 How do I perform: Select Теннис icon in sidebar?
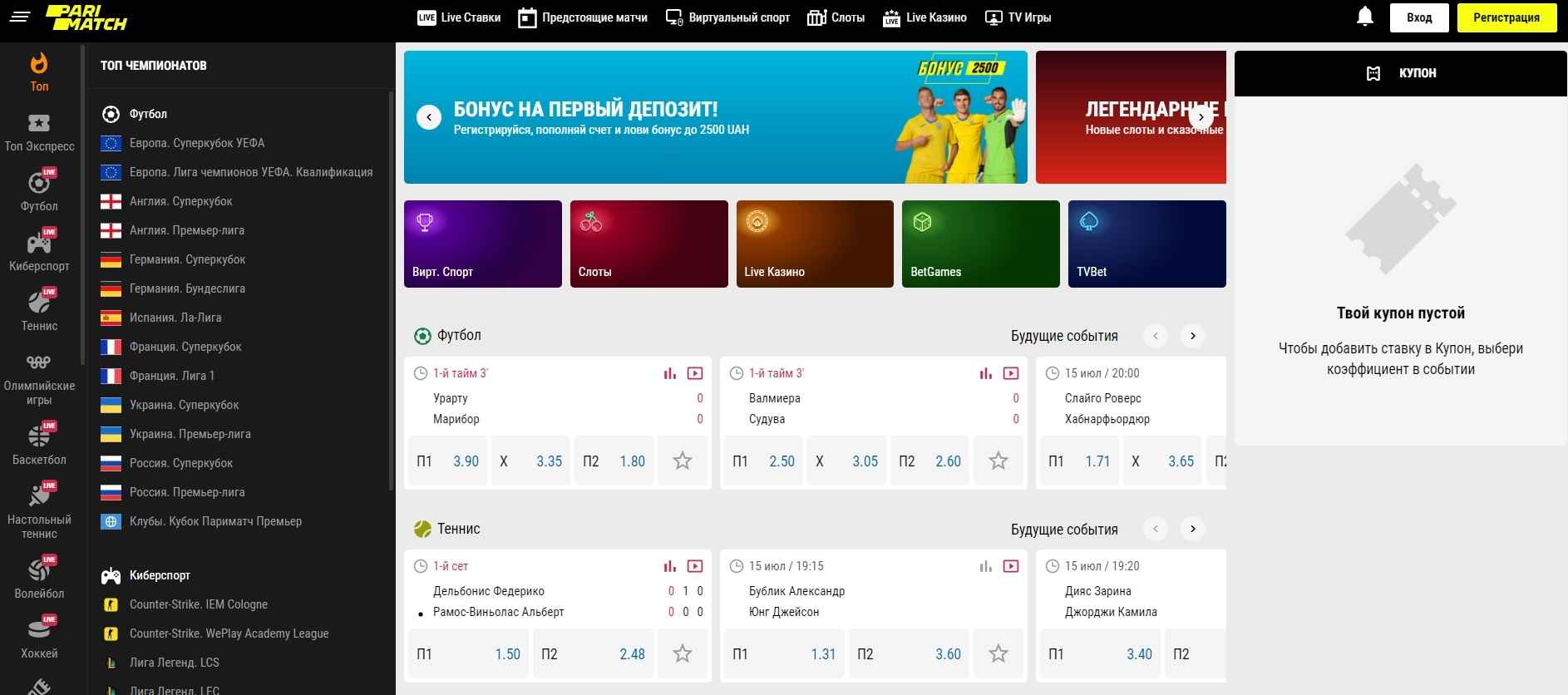tap(39, 302)
